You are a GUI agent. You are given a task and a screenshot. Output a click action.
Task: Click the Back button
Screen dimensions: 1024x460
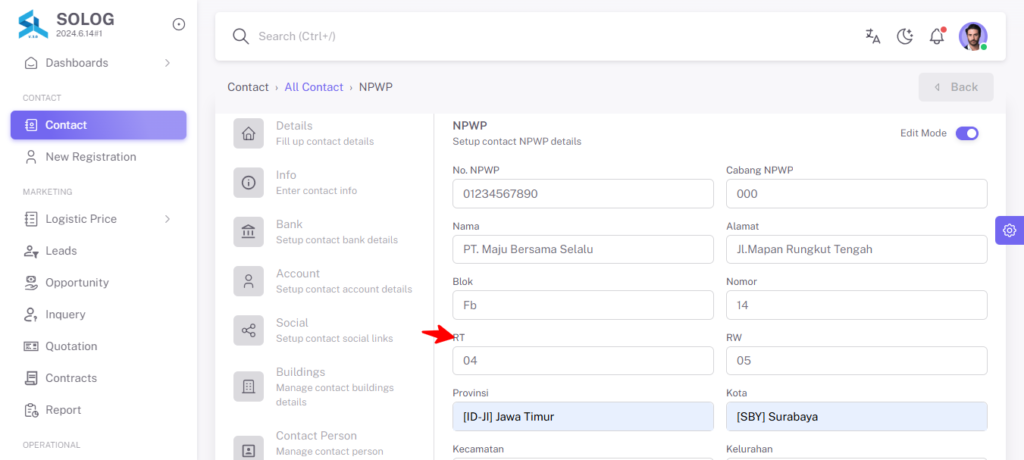click(956, 87)
